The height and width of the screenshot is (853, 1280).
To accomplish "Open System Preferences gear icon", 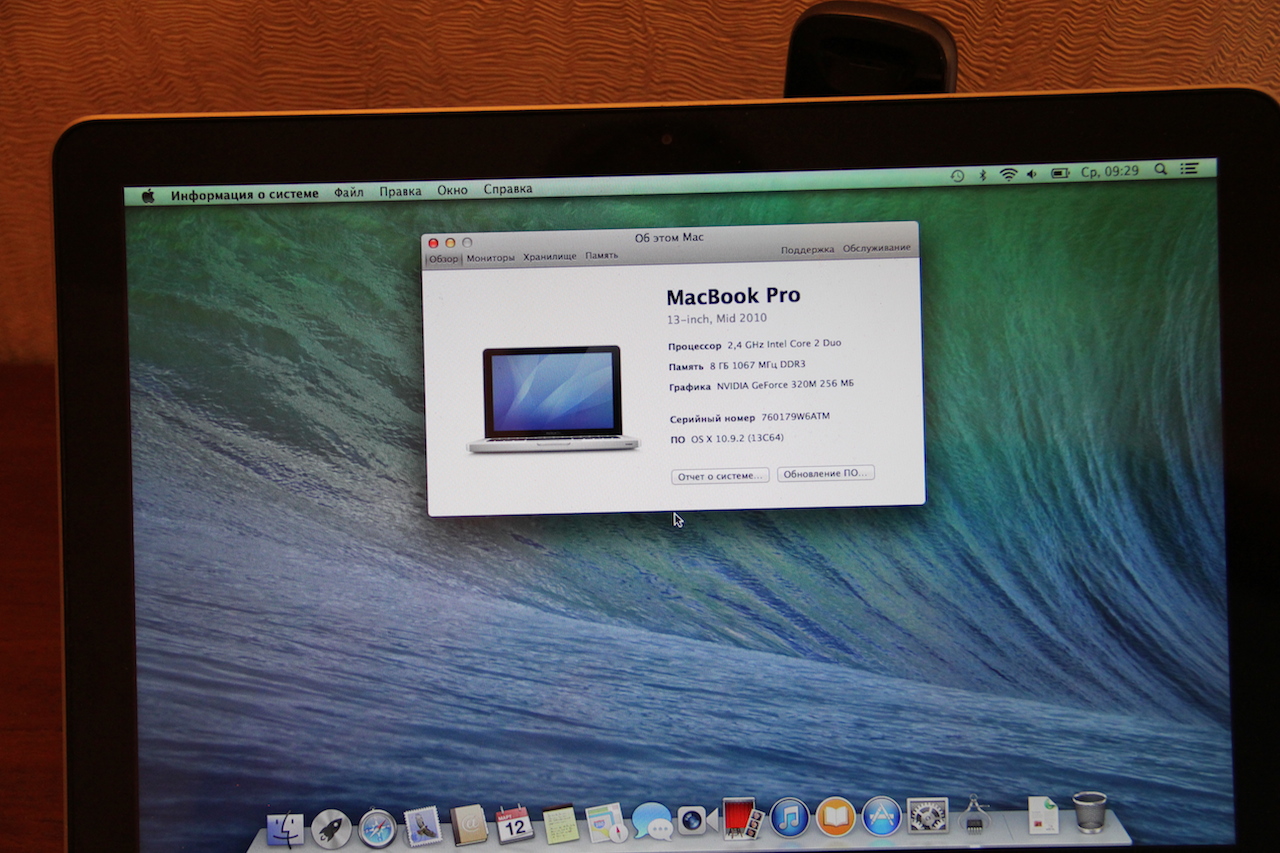I will [926, 815].
